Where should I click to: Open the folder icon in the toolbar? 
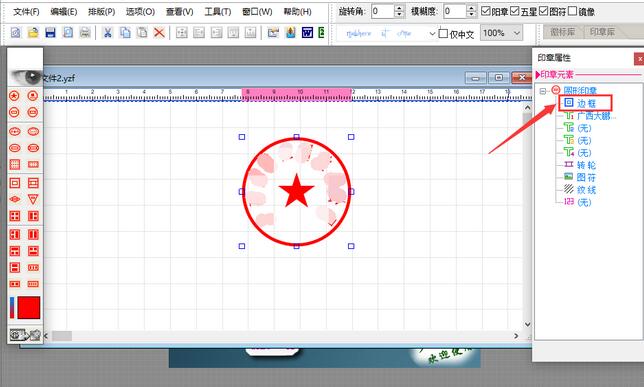pos(33,32)
